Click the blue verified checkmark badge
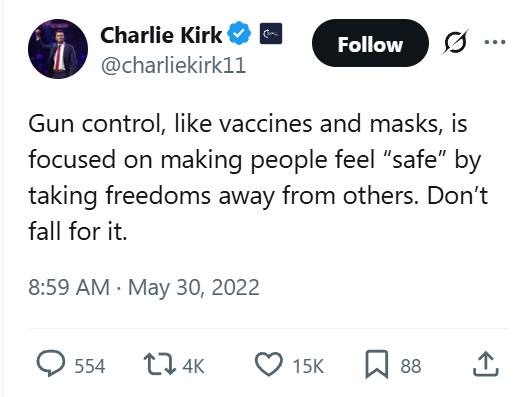Image resolution: width=526 pixels, height=397 pixels. 239,34
